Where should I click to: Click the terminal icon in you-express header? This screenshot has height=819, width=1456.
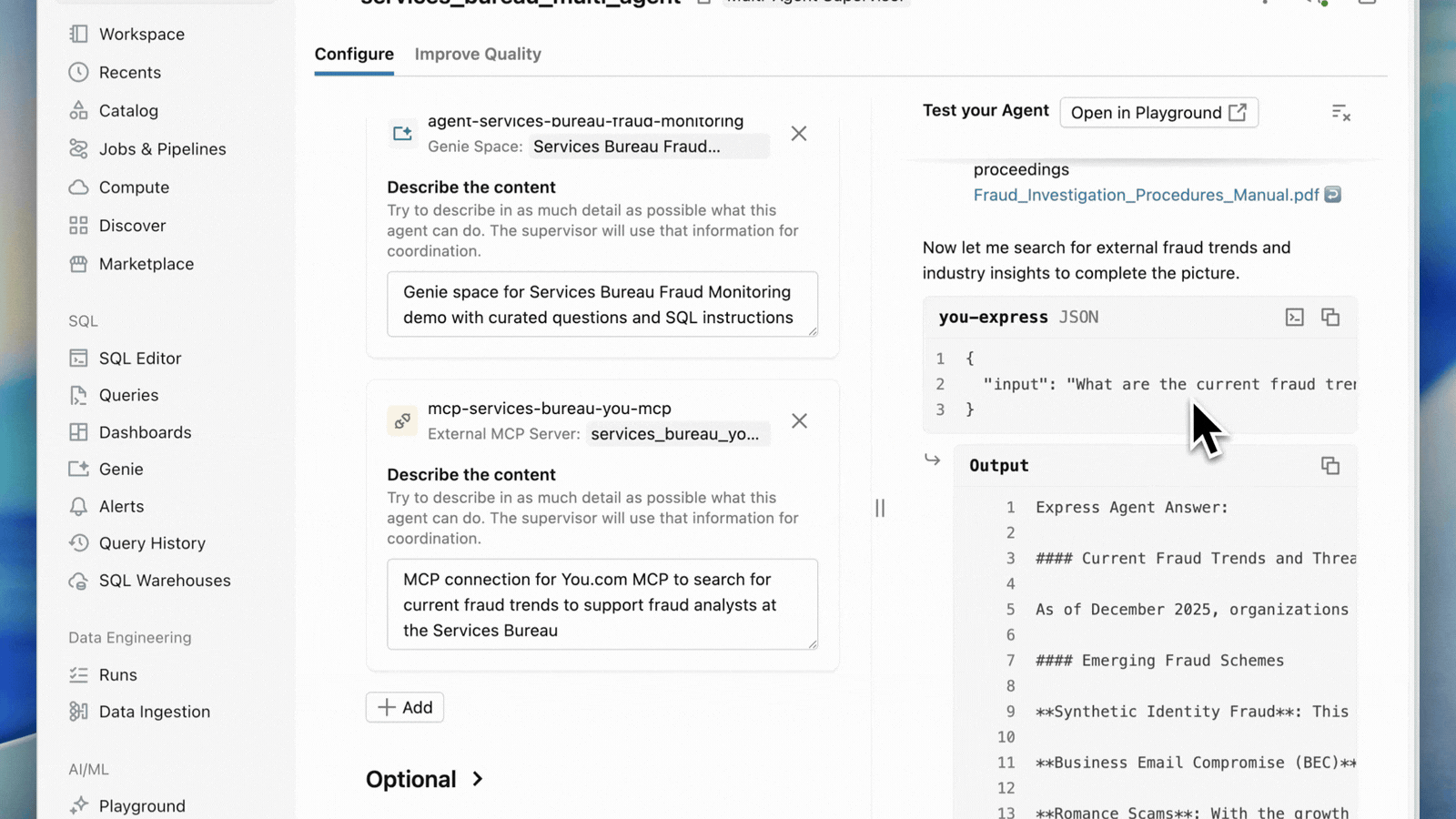1294,317
